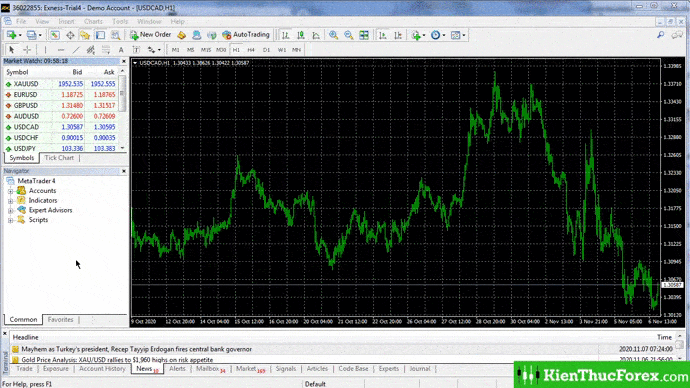Switch to the Favorites tab

pyautogui.click(x=60, y=320)
